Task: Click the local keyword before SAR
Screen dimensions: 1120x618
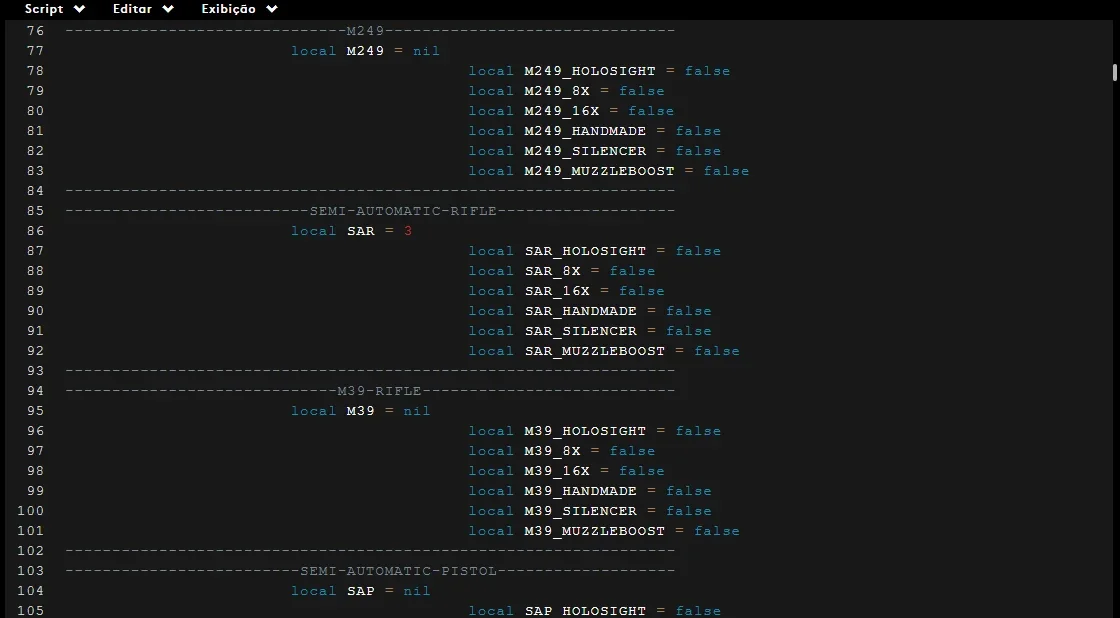Action: pyautogui.click(x=314, y=231)
